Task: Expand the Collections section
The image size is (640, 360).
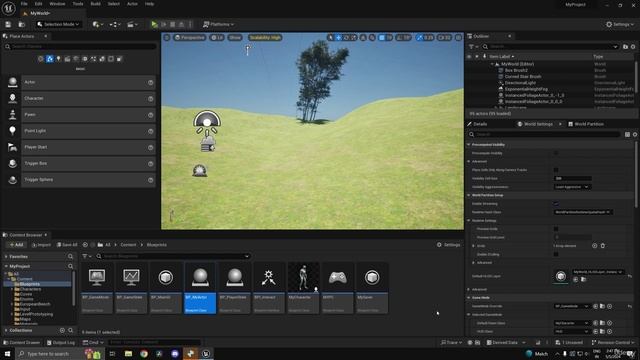Action: [6, 331]
